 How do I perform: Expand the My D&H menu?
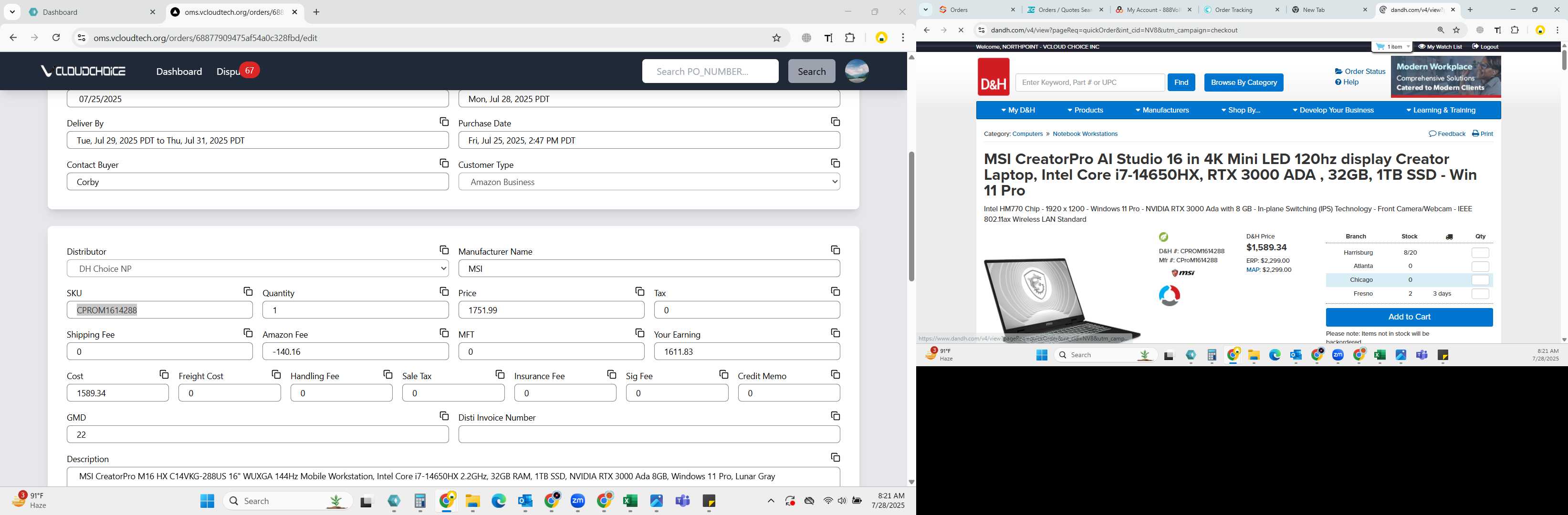1018,110
